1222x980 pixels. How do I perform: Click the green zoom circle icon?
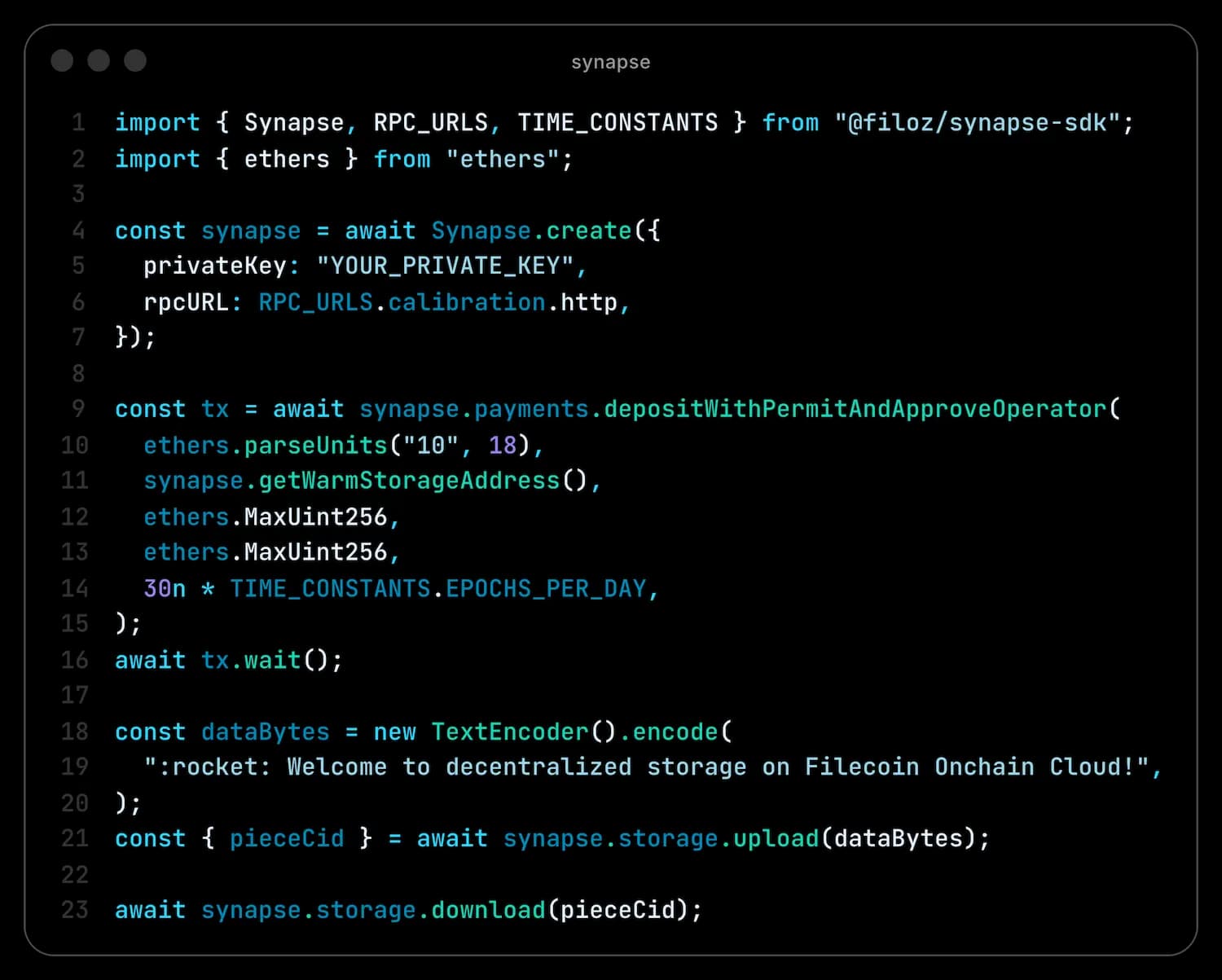point(134,60)
